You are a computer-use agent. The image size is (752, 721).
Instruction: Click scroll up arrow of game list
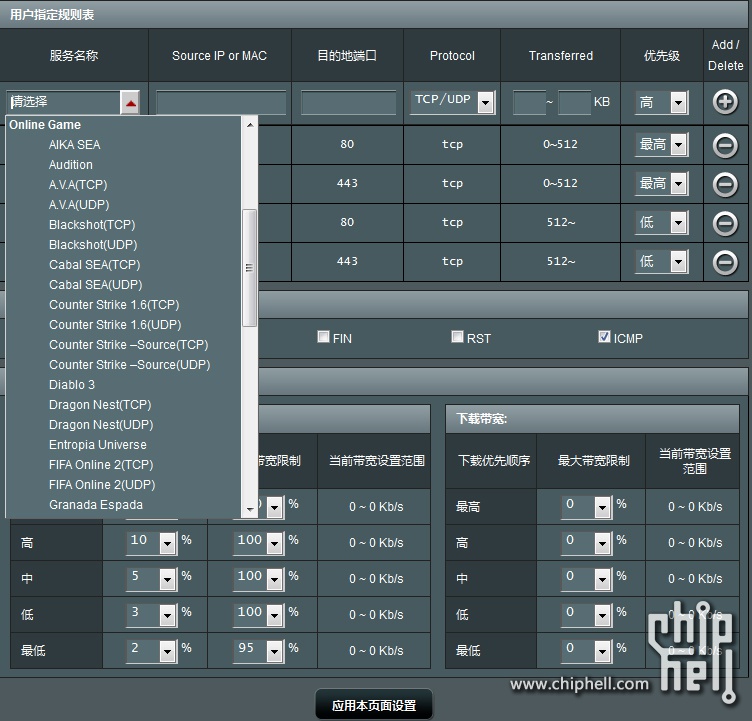coord(250,125)
